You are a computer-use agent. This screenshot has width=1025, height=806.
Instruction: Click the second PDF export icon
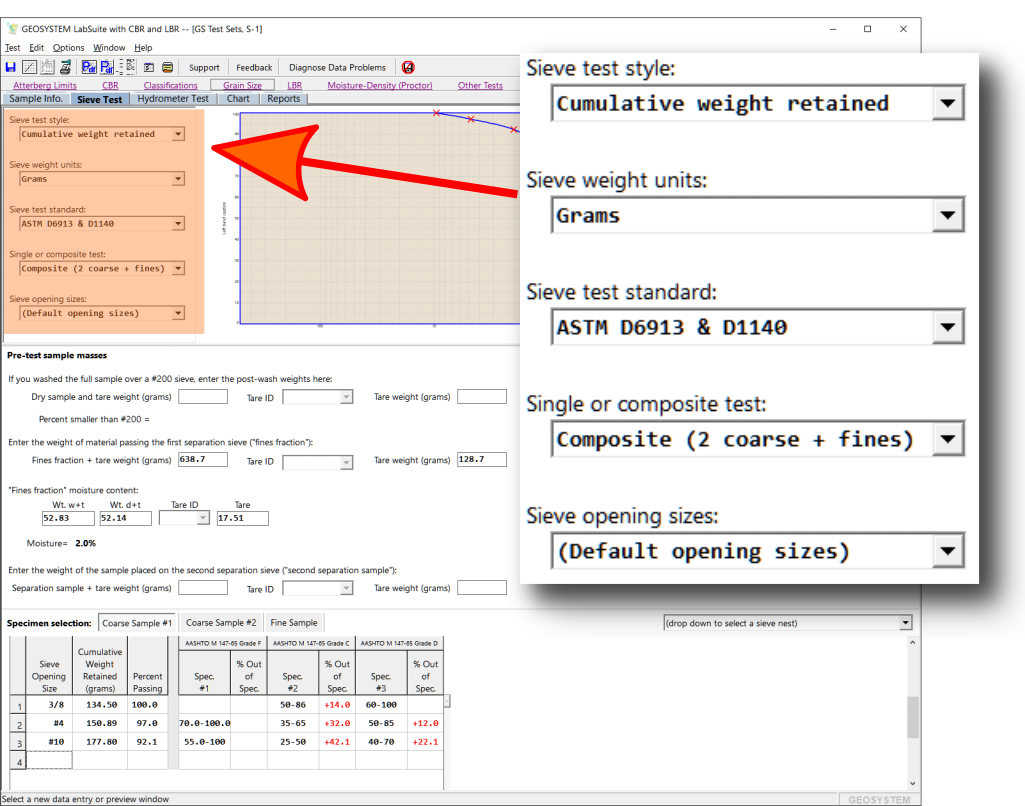[x=107, y=67]
